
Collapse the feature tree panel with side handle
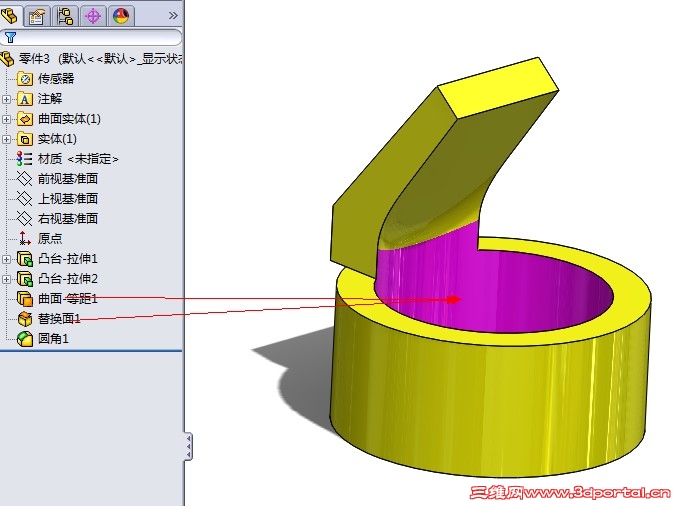point(189,447)
